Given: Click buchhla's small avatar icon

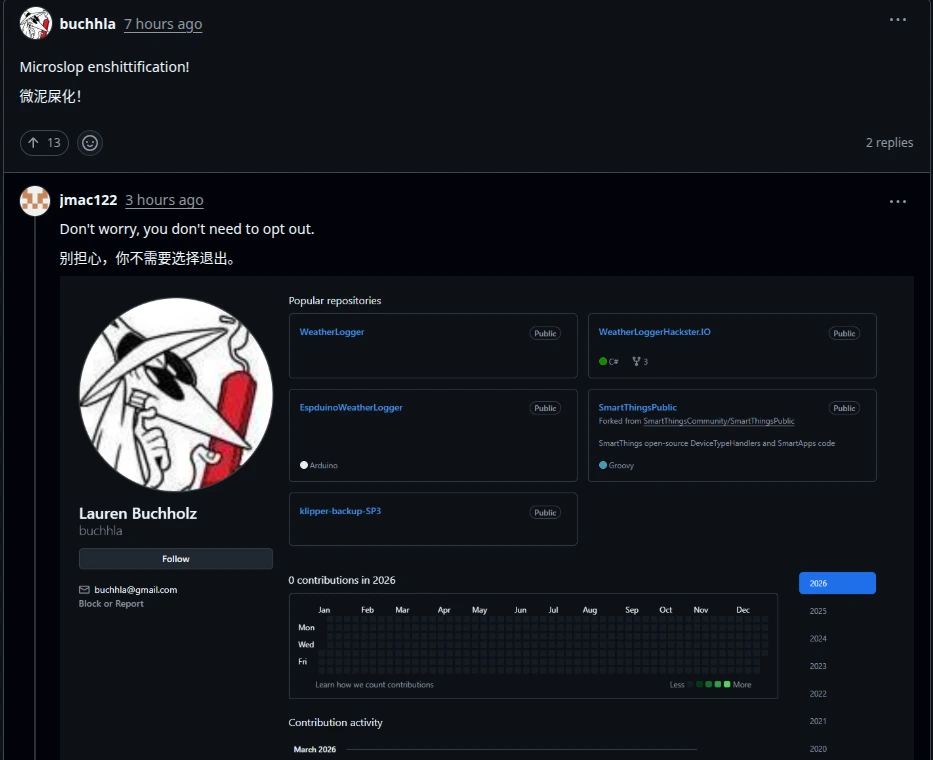Looking at the screenshot, I should click(x=36, y=23).
